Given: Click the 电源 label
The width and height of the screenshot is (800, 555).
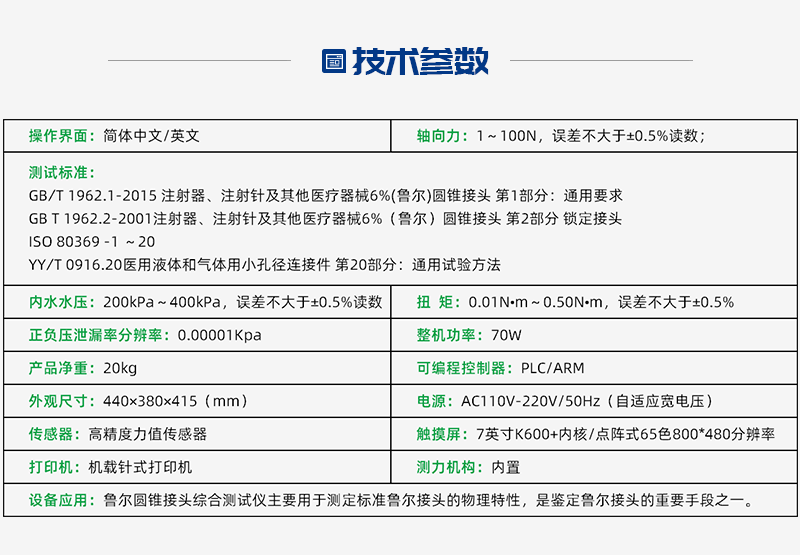Looking at the screenshot, I should coord(435,401).
